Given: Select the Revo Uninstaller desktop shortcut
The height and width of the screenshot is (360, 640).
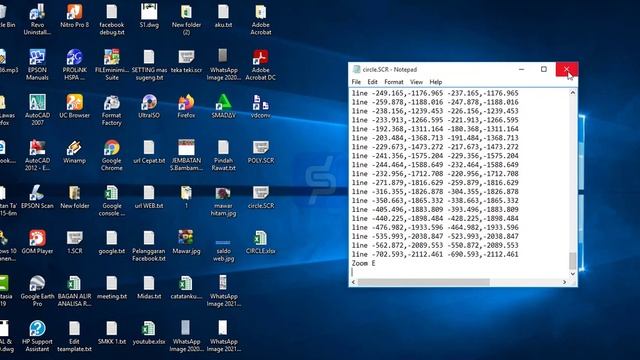Looking at the screenshot, I should 37,20.
